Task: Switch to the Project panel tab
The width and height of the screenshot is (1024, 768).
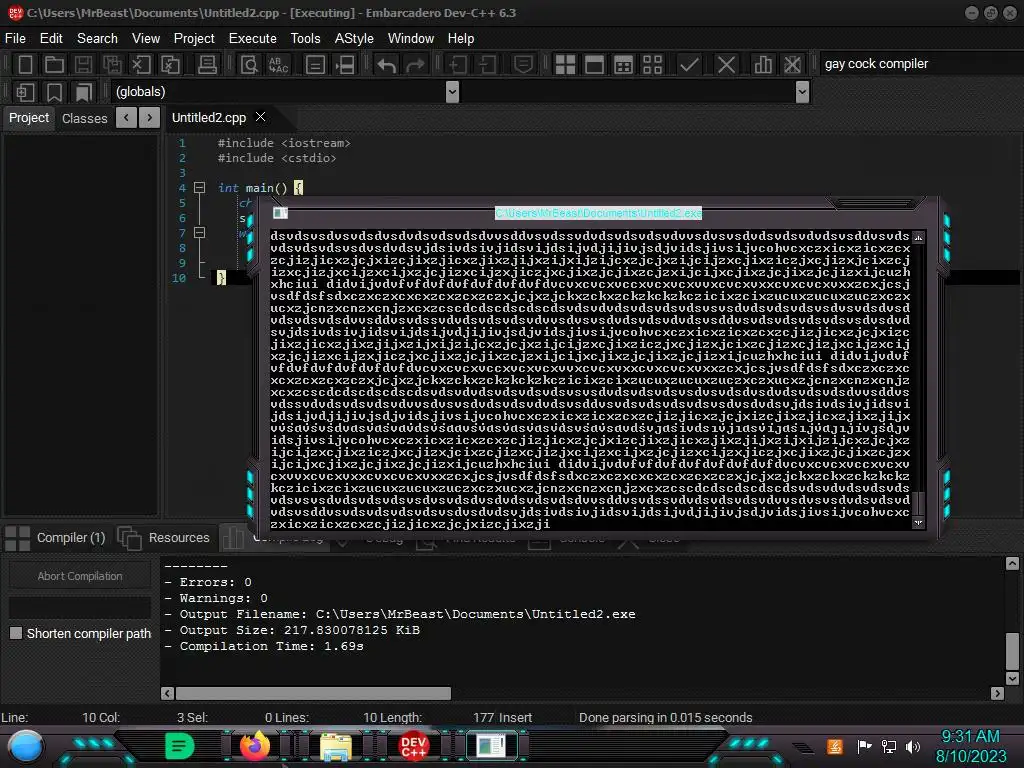Action: click(x=29, y=118)
